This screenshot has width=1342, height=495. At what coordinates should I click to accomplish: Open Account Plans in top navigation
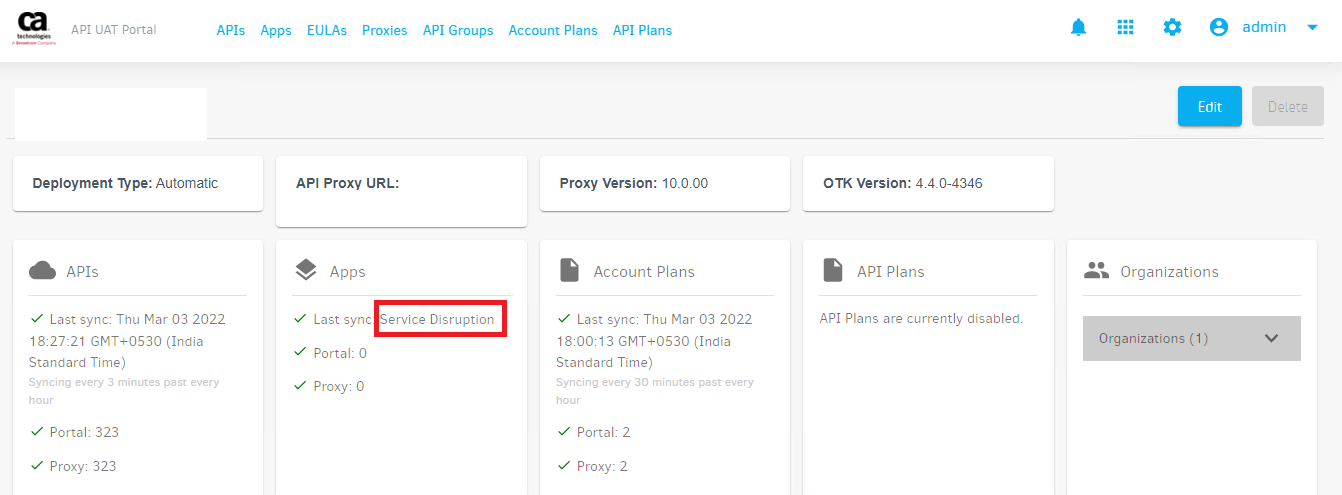pyautogui.click(x=553, y=30)
